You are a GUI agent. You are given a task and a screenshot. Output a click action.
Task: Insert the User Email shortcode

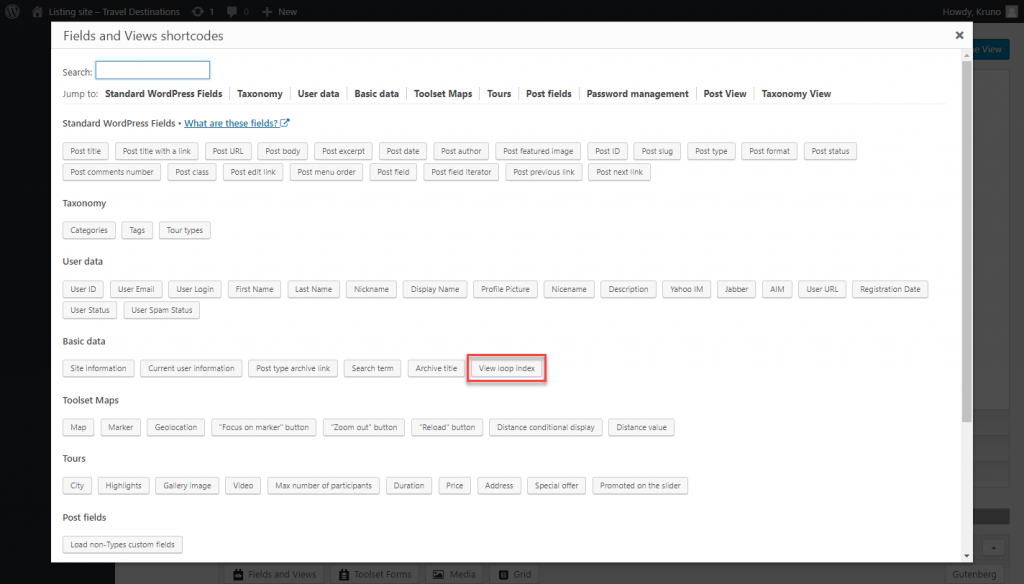point(136,289)
